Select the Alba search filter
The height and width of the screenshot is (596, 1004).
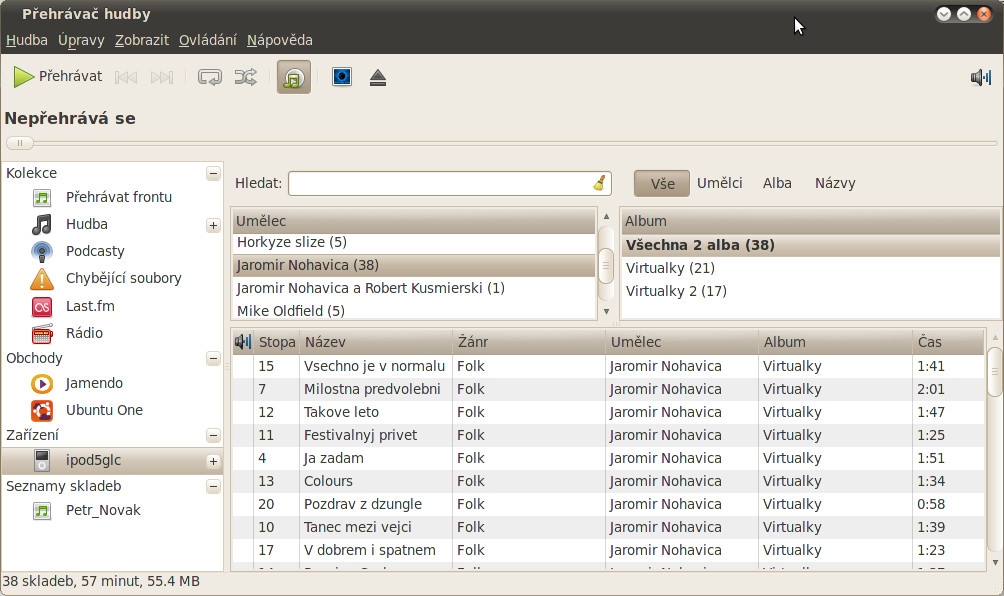tap(777, 183)
